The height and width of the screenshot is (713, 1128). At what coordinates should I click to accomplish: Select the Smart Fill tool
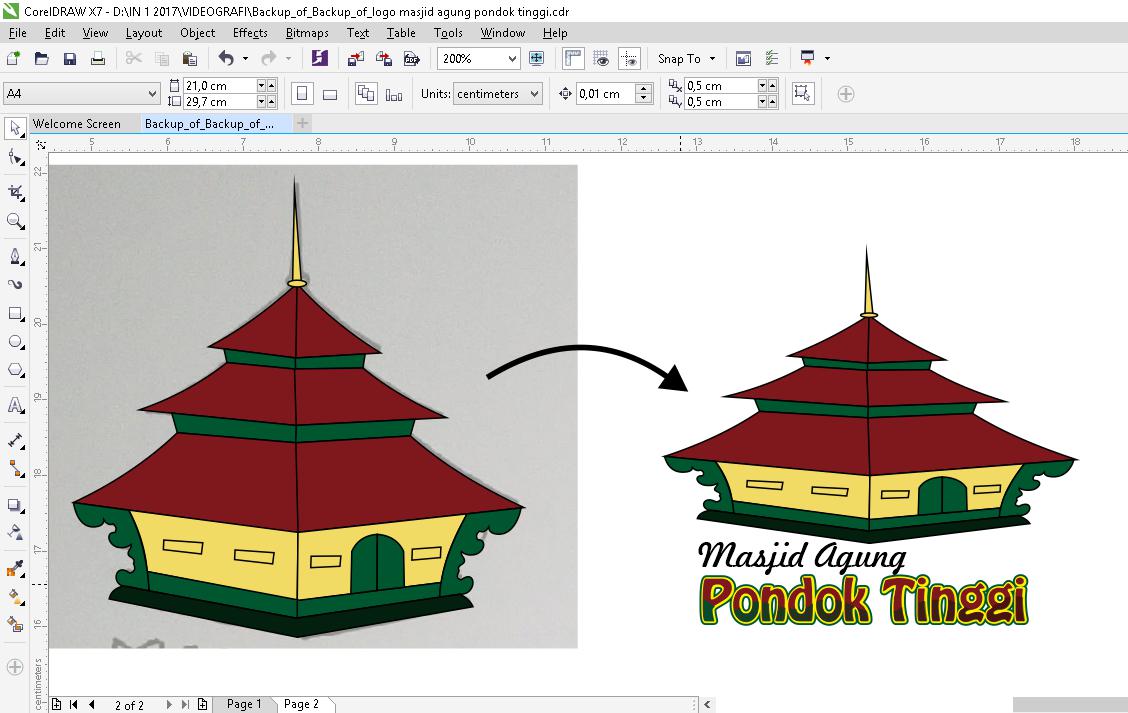click(15, 625)
